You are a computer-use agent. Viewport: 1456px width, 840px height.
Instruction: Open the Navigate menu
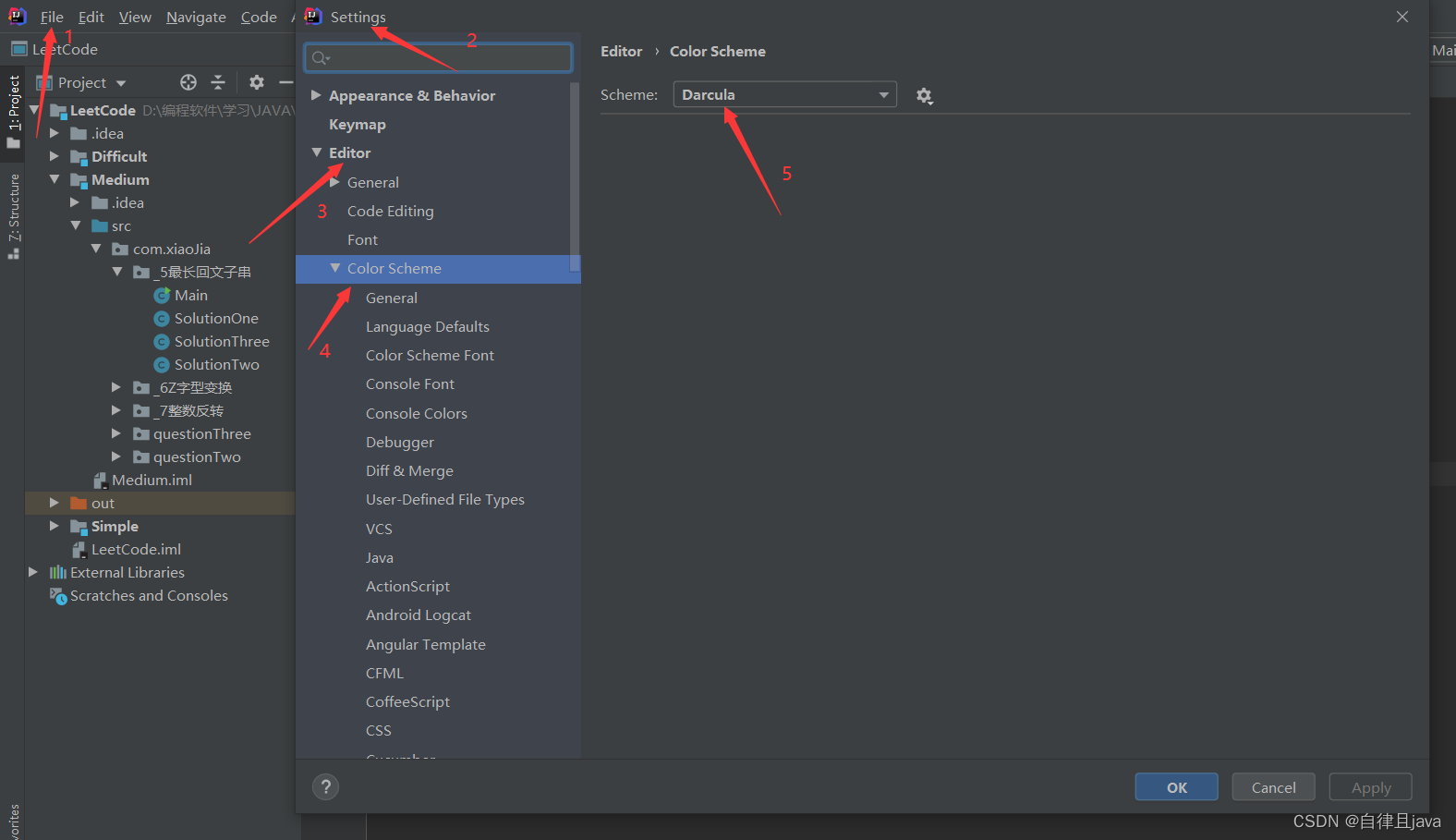pyautogui.click(x=196, y=17)
